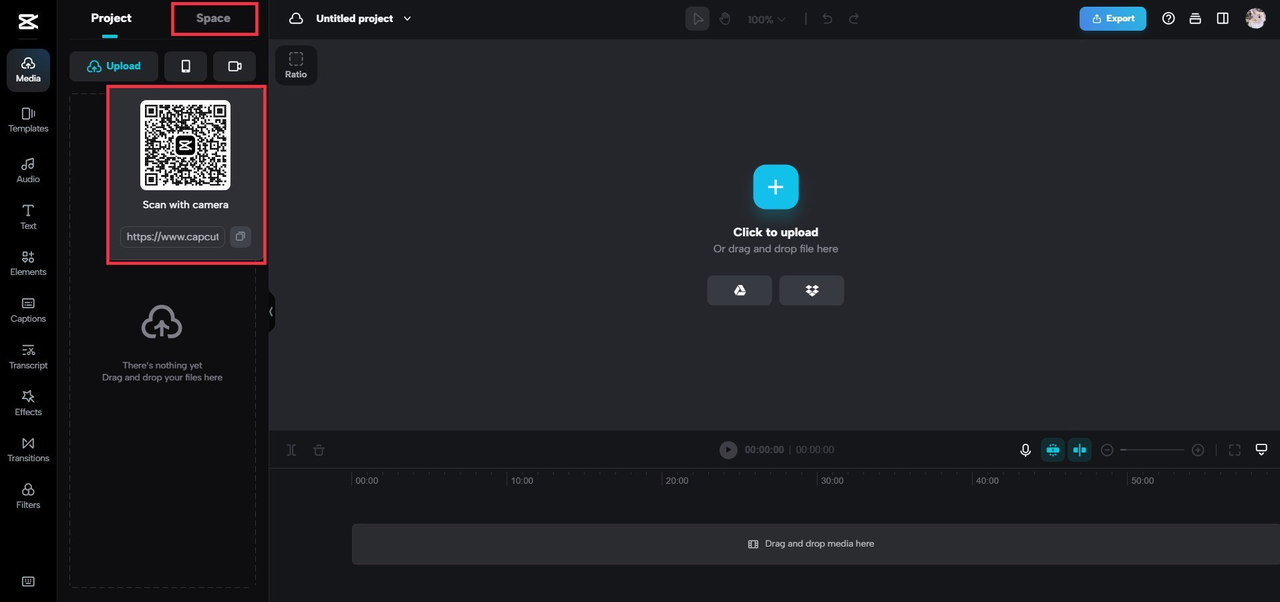Click the delete trash icon in timeline
1280x602 pixels.
319,450
